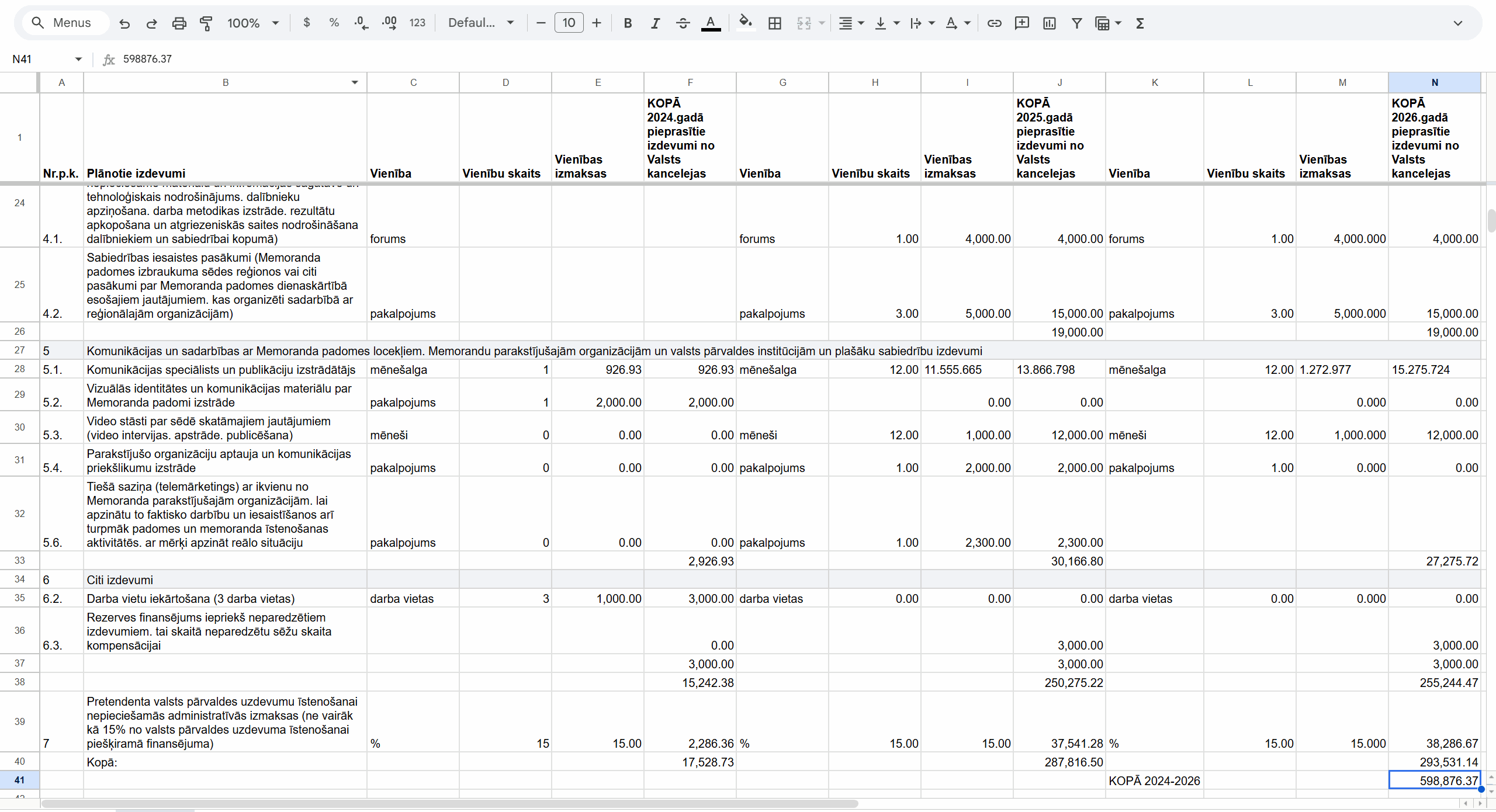Activate the Paint format tool
Viewport: 1496px width, 812px height.
click(x=206, y=23)
